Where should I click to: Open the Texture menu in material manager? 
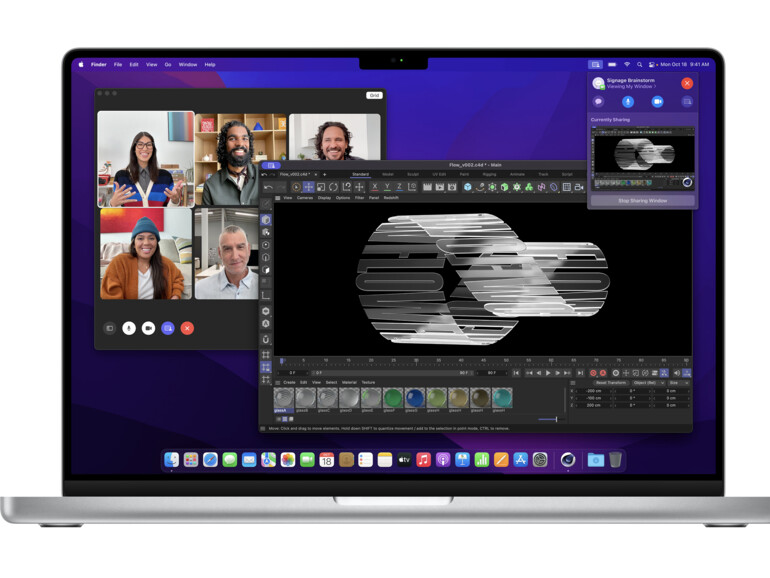point(368,383)
